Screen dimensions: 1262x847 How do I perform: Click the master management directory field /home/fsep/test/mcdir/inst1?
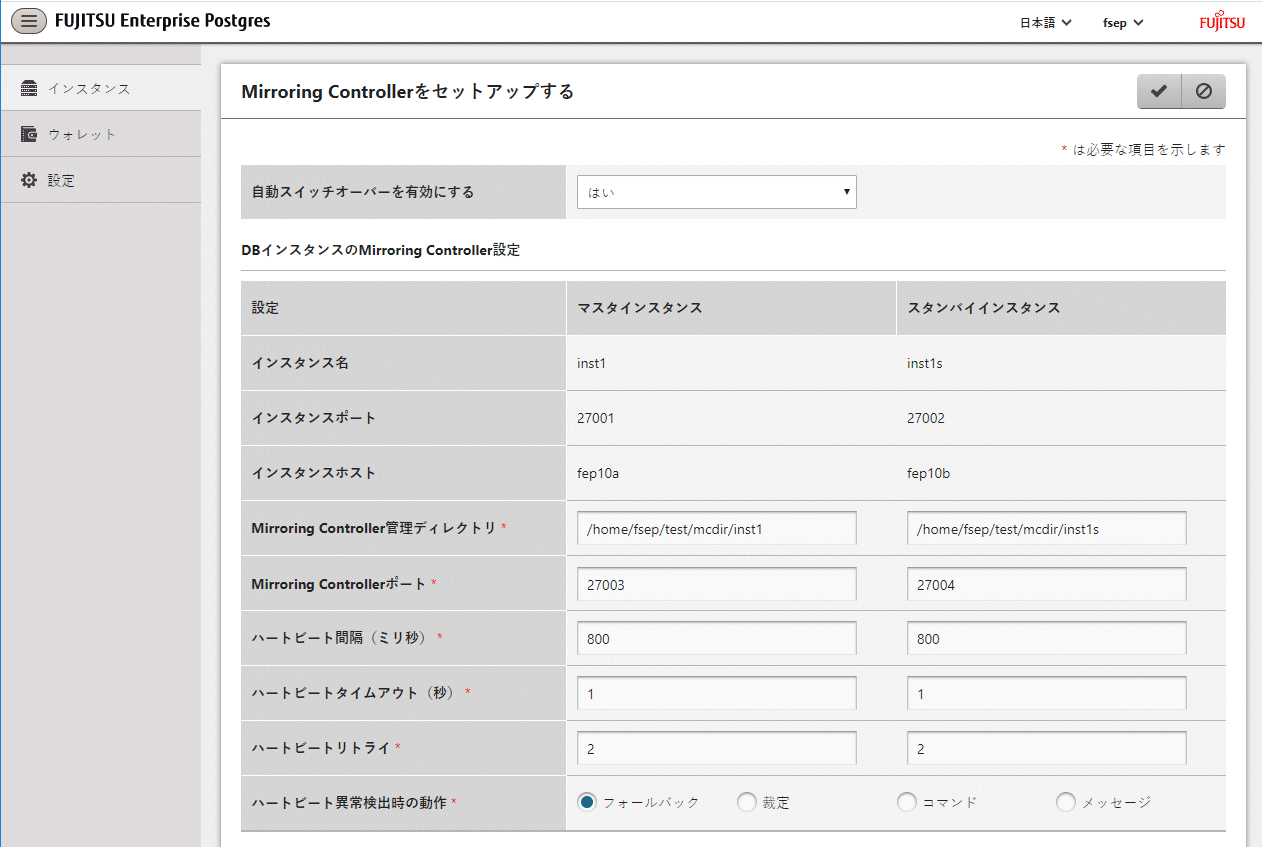point(716,529)
